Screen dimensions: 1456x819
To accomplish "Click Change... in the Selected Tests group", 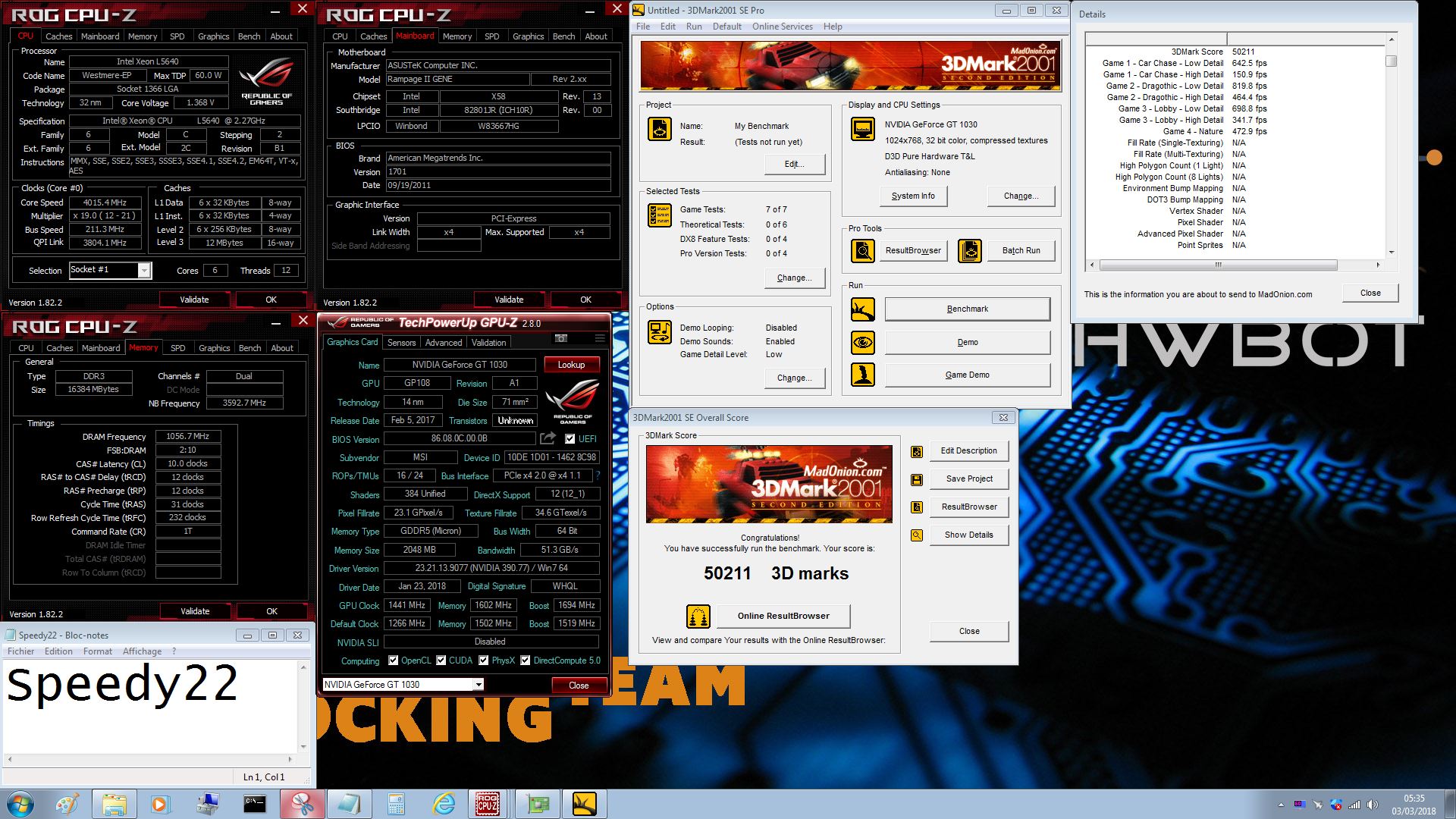I will point(794,278).
